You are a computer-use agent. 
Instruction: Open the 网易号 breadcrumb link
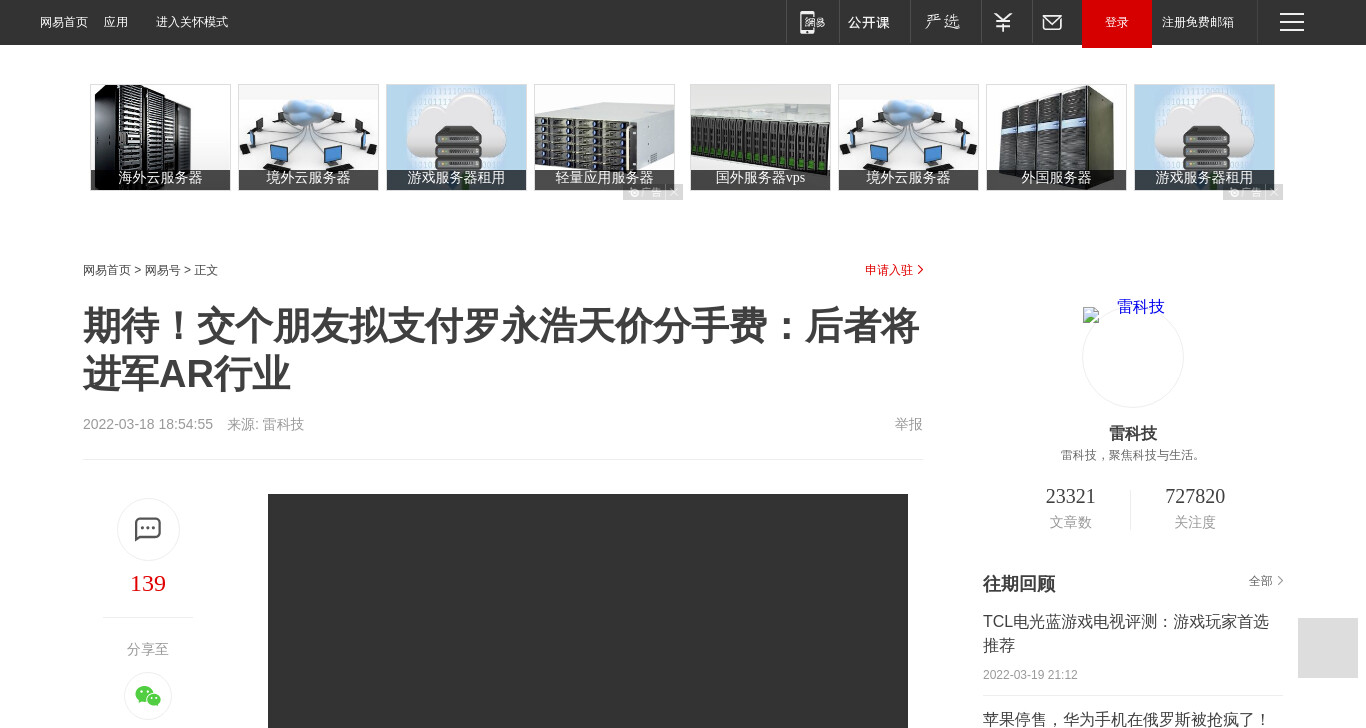(x=163, y=270)
